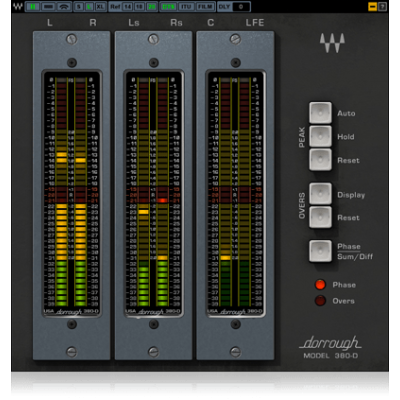The image size is (400, 400).
Task: Click the DLY label in the toolbar
Action: [224, 6]
